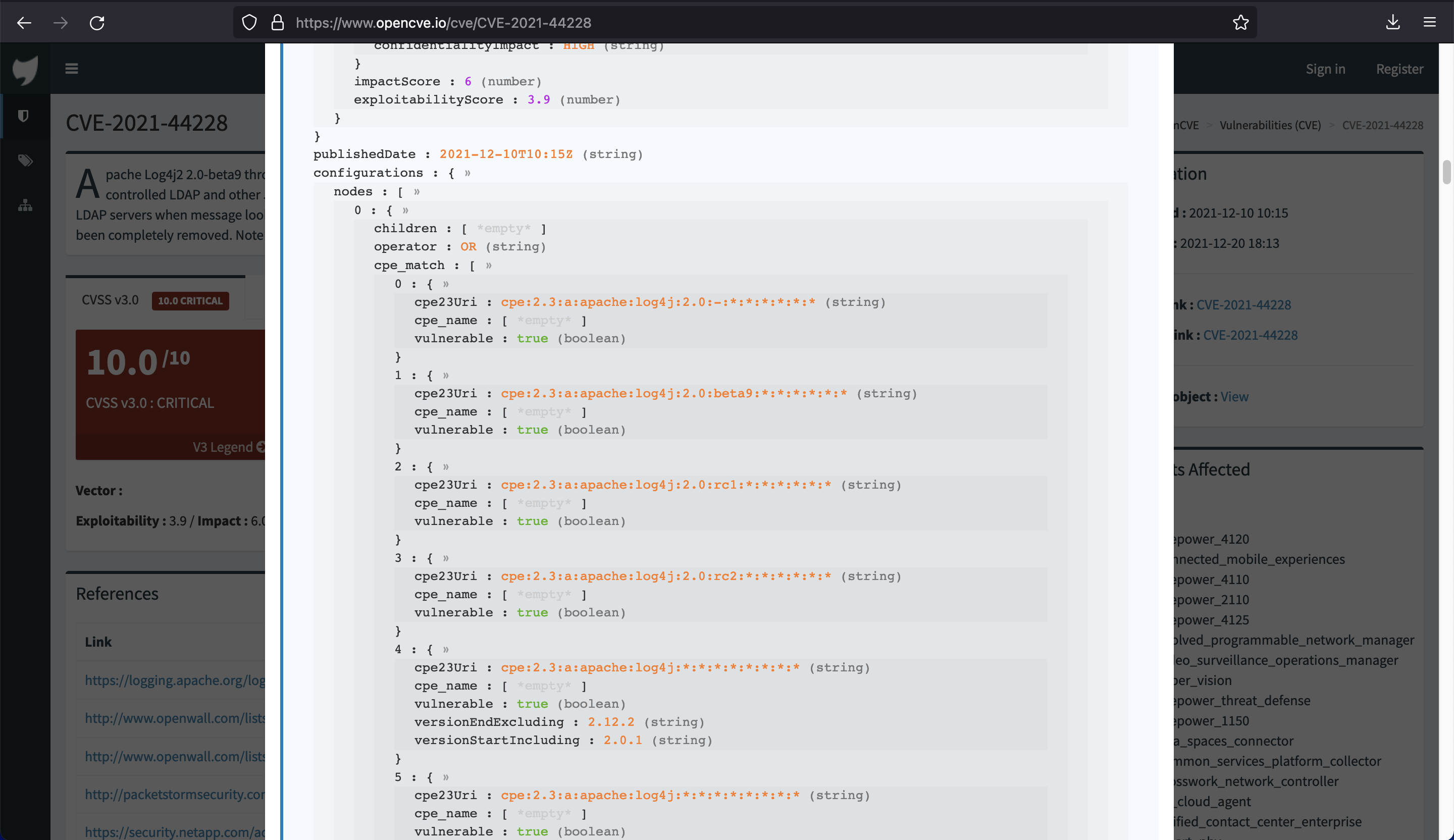Viewport: 1454px width, 840px height.
Task: Click the browser back arrow
Action: pyautogui.click(x=24, y=23)
